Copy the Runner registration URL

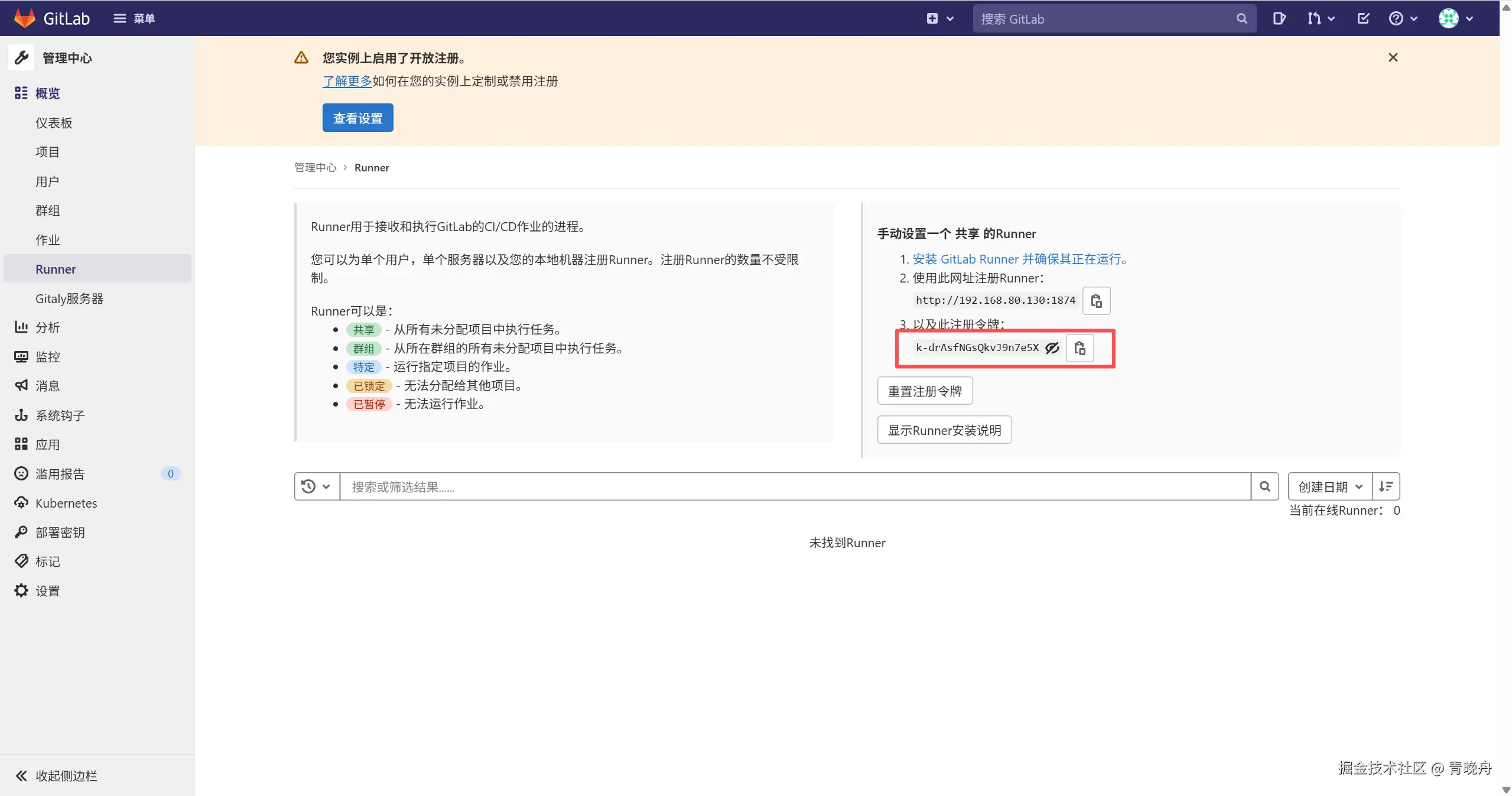click(1096, 301)
